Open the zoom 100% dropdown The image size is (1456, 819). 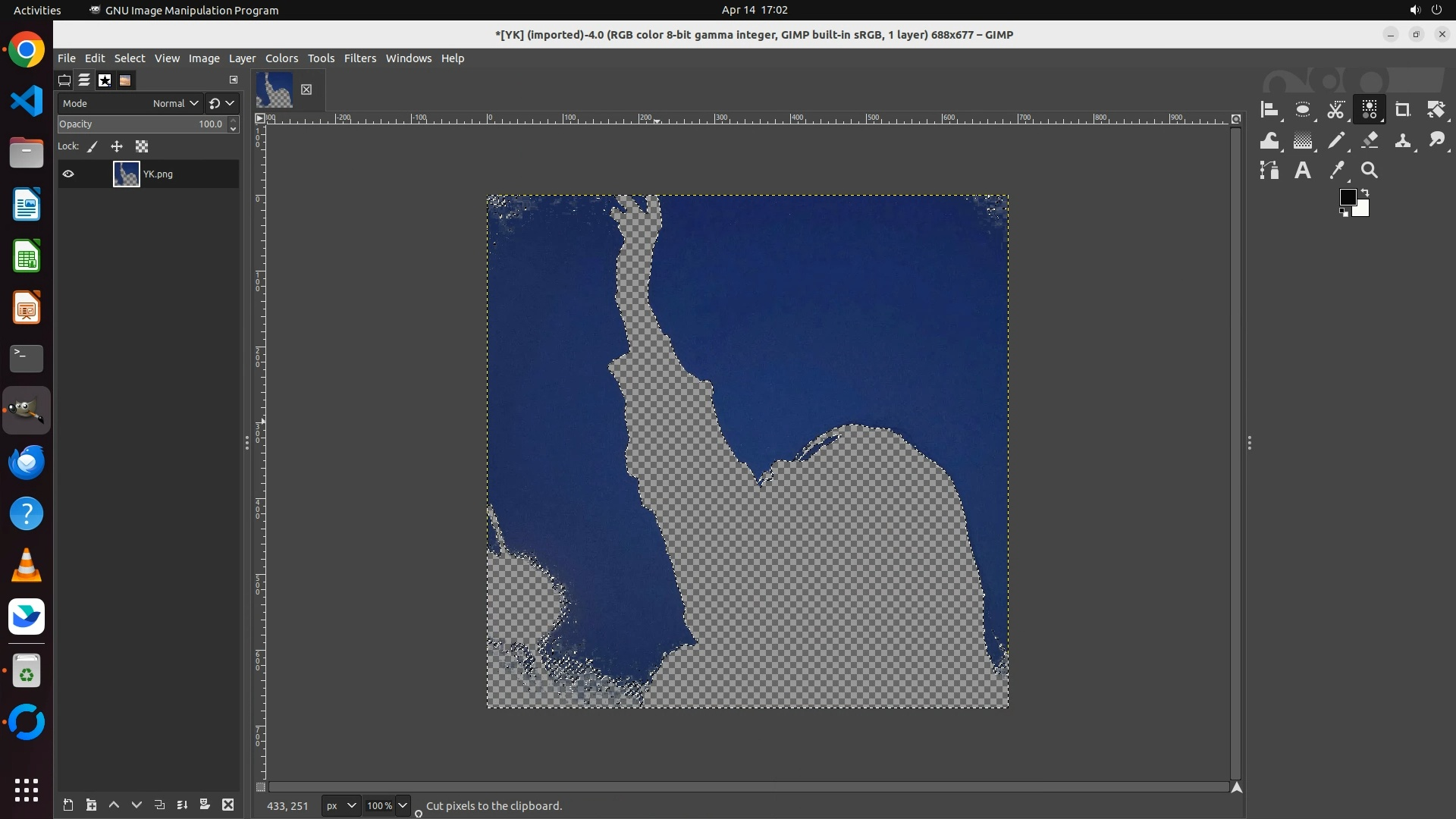point(403,805)
